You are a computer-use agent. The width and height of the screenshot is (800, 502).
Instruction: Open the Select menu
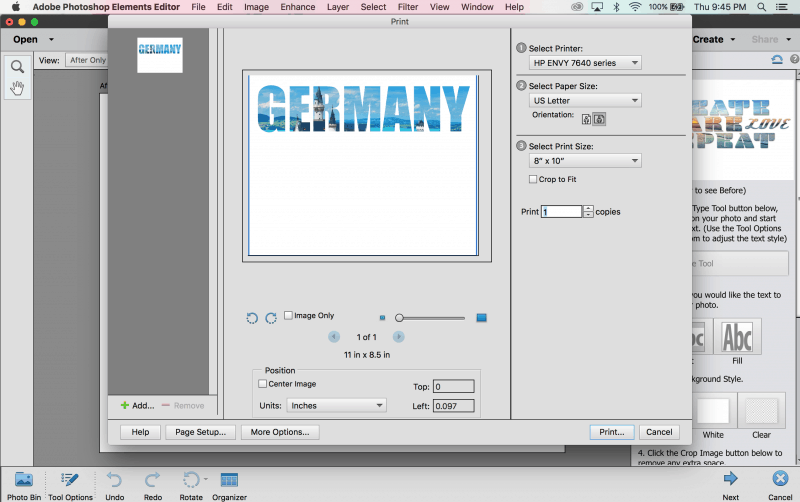click(373, 7)
